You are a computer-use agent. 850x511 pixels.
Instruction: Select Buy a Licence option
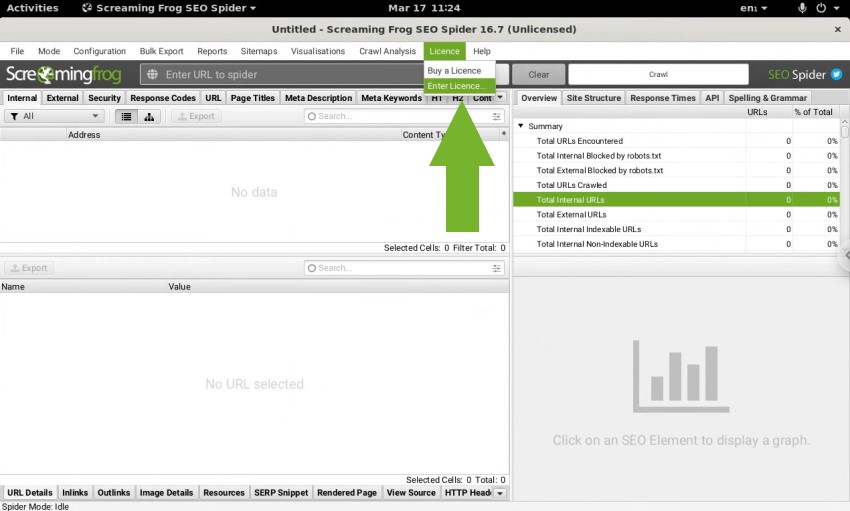[454, 71]
